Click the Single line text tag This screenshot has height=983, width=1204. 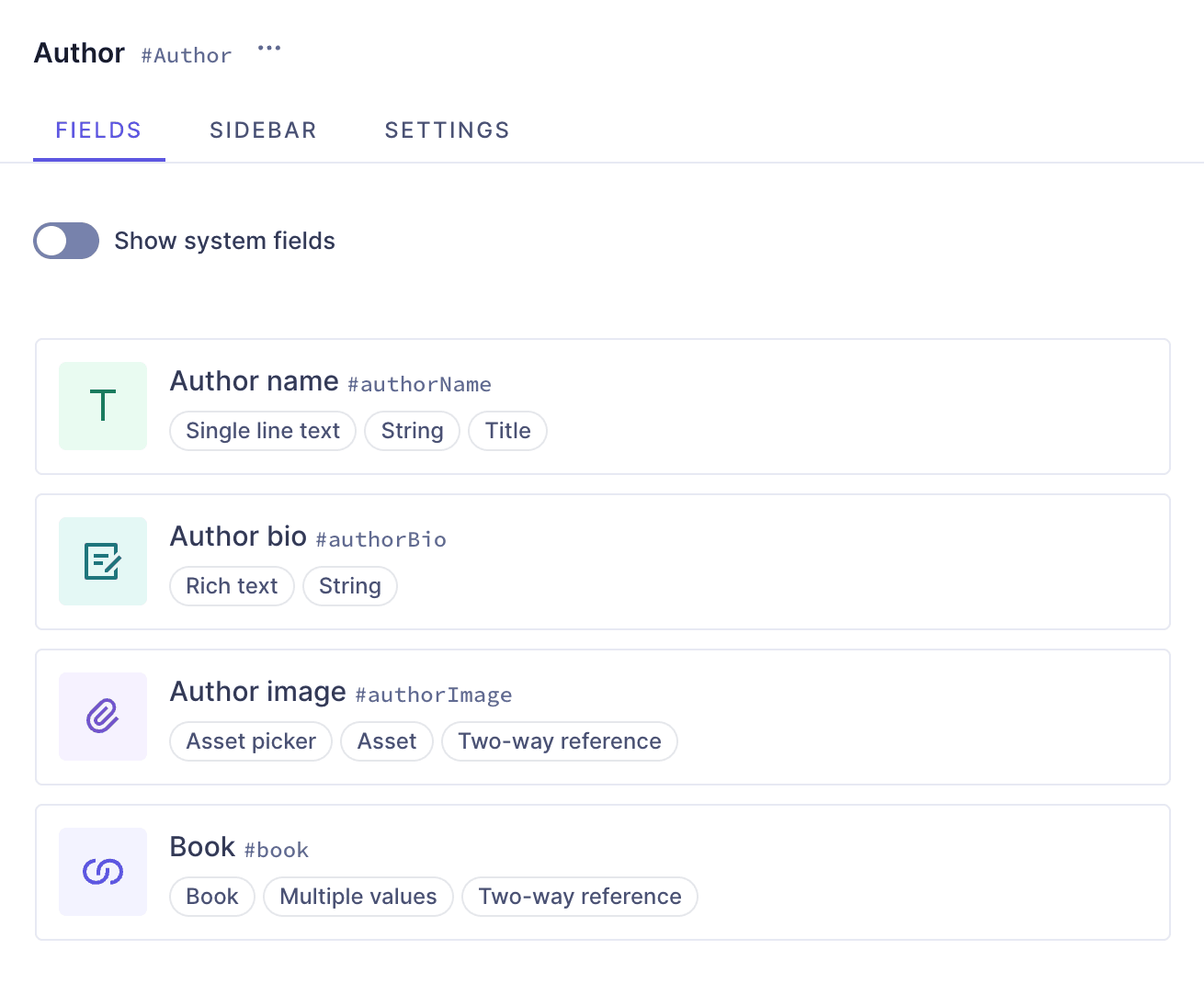pos(263,431)
